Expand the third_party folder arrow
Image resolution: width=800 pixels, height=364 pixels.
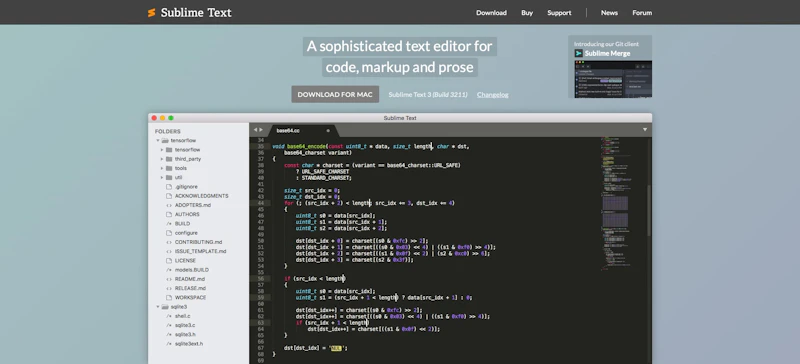click(162, 159)
